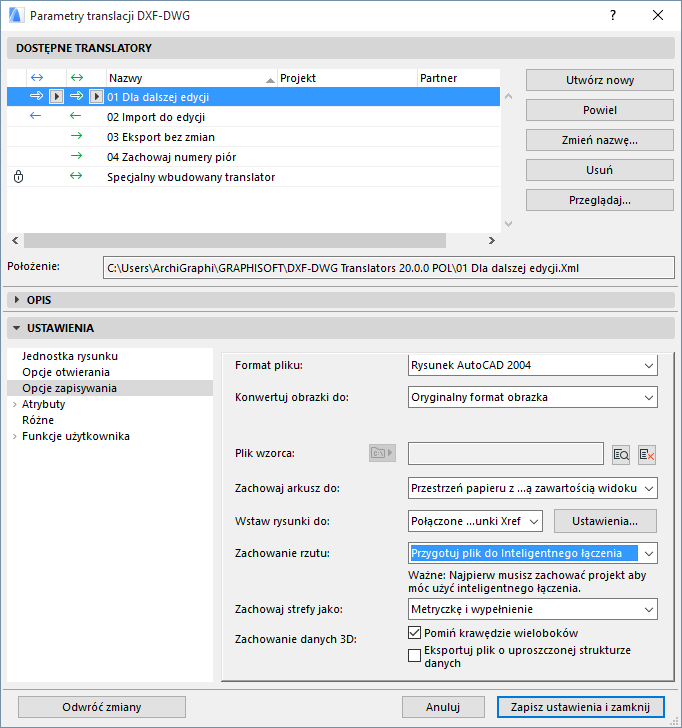
Task: Open Zachowaj arkusz do dropdown
Action: click(x=533, y=488)
